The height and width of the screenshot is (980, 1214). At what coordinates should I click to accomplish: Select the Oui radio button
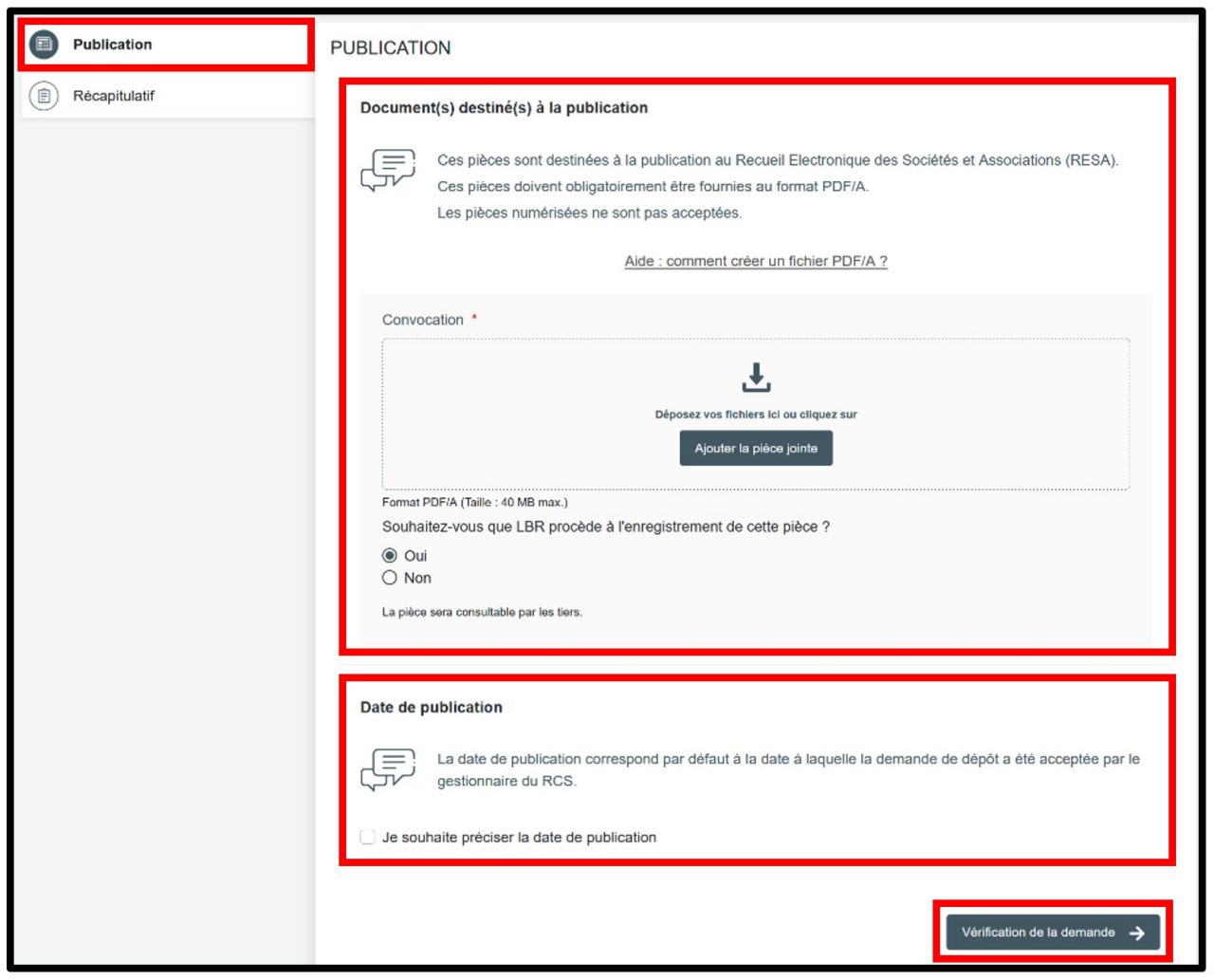point(390,556)
